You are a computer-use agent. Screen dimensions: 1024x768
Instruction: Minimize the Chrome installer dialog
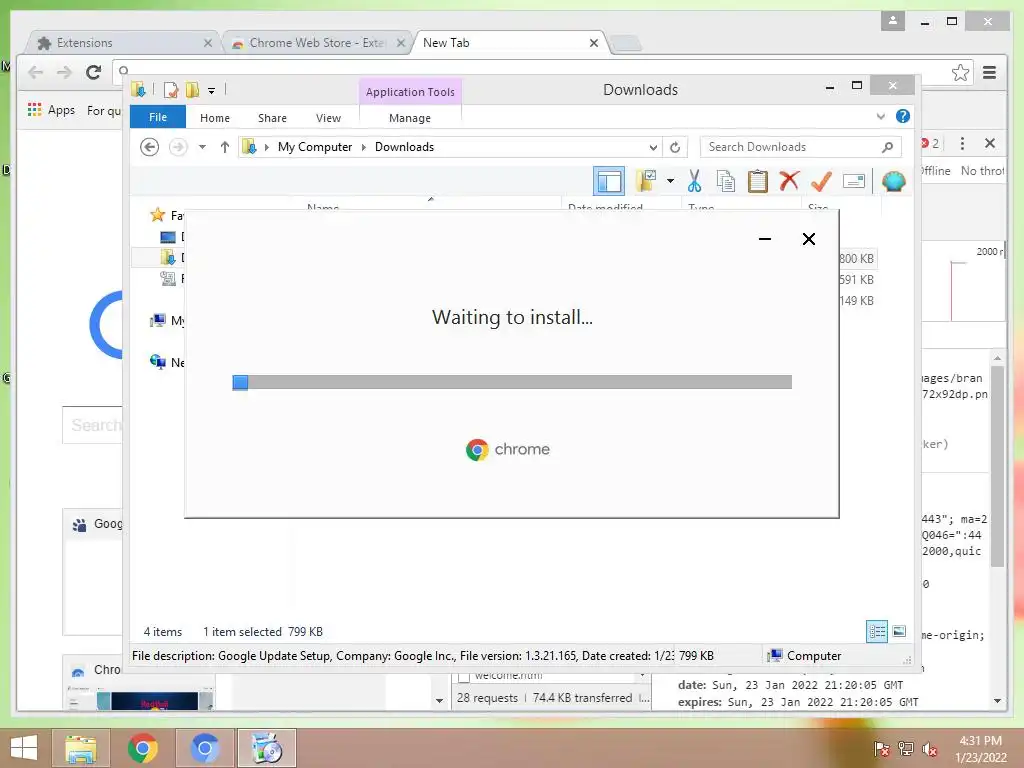(x=765, y=239)
